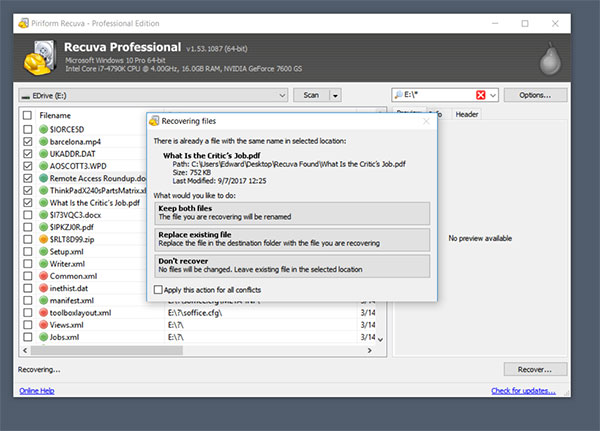600x431 pixels.
Task: Enable Apply this action for all conflicts
Action: tap(159, 289)
